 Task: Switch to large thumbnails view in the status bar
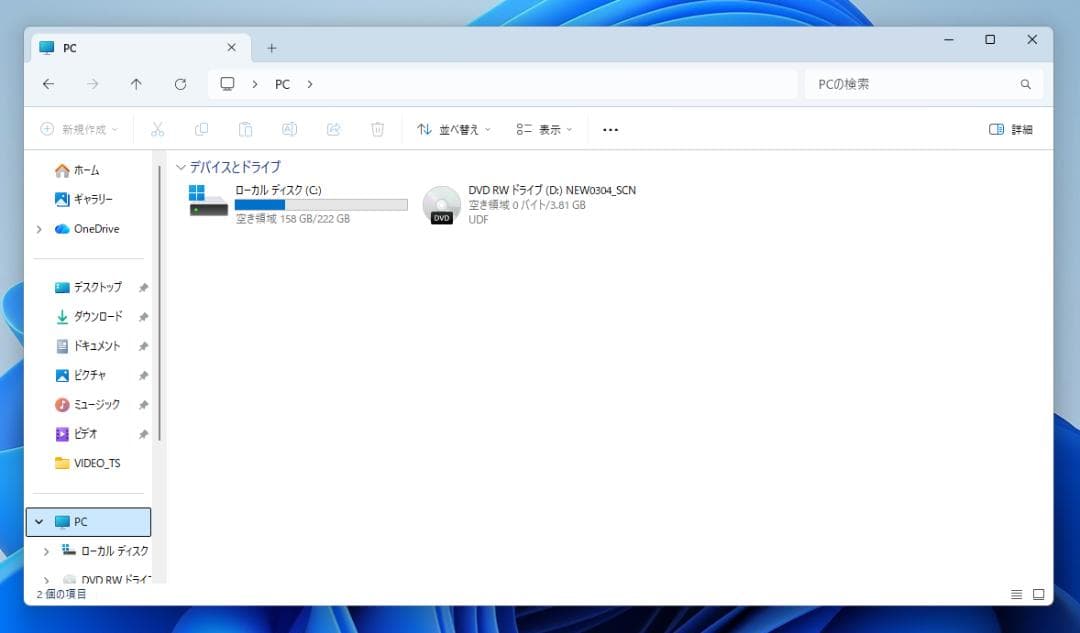(x=1038, y=593)
